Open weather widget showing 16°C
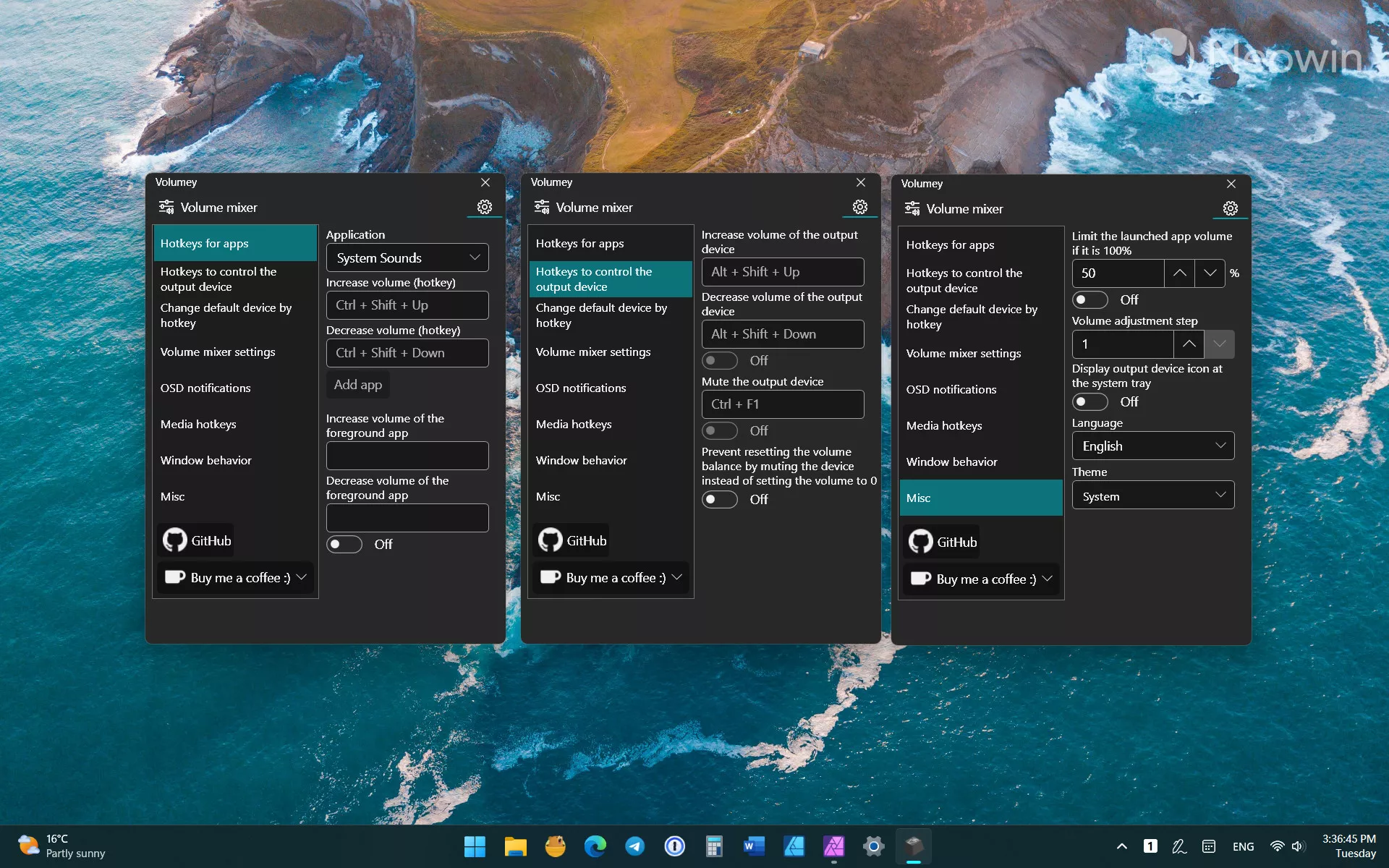1389x868 pixels. 61,846
